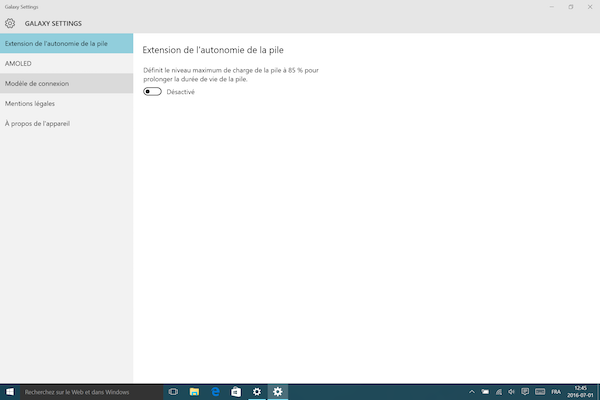Image resolution: width=600 pixels, height=400 pixels.
Task: Open the clock showing 12:45
Action: tap(580, 392)
